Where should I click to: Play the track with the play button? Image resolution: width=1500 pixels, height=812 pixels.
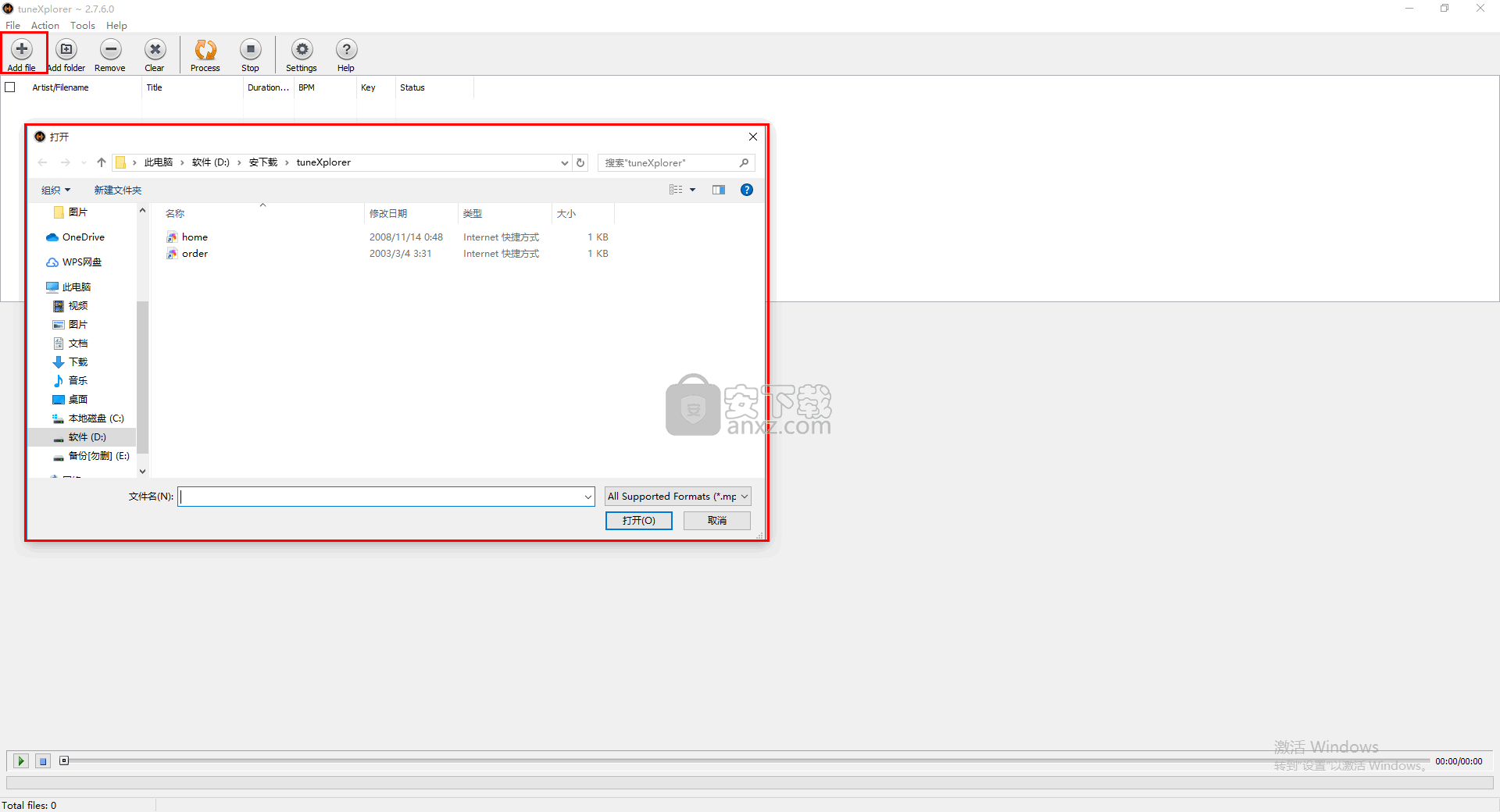pos(21,760)
